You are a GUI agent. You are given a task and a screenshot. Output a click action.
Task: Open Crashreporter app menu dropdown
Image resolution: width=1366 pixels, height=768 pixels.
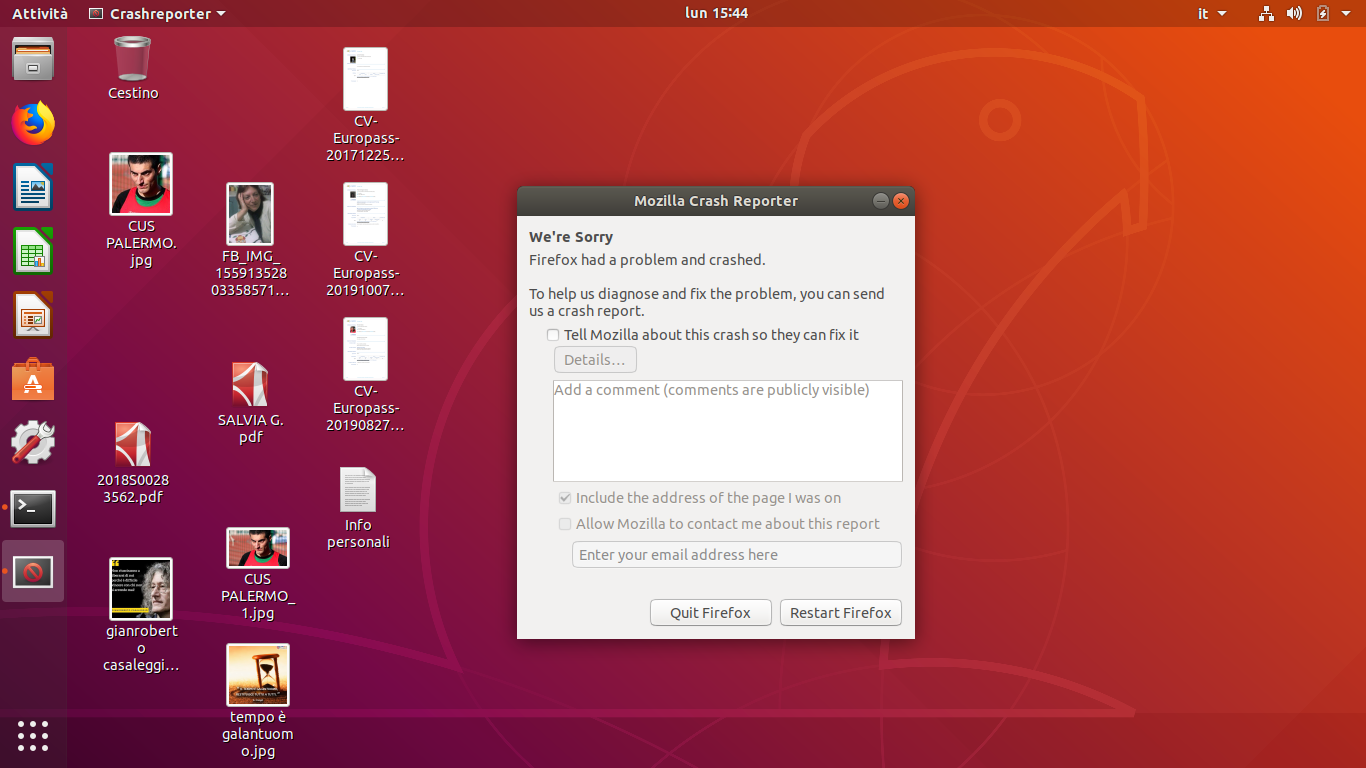(x=157, y=13)
